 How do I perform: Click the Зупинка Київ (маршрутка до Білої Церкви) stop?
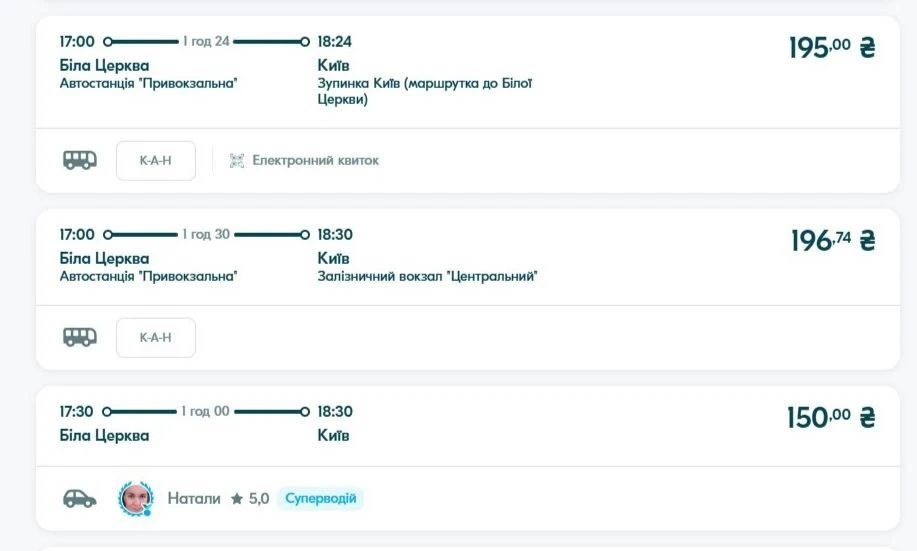tap(425, 91)
